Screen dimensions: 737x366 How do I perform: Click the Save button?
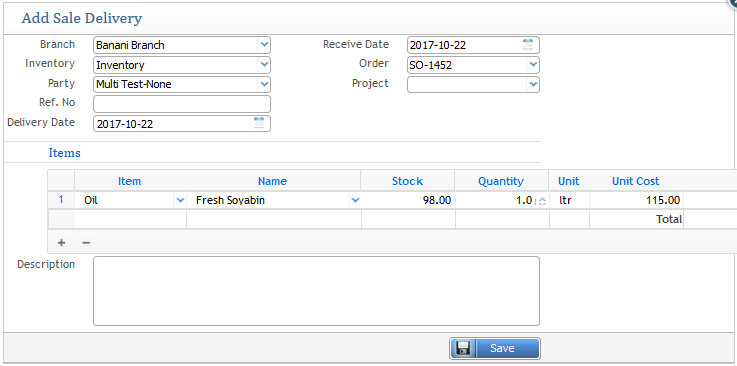(495, 349)
